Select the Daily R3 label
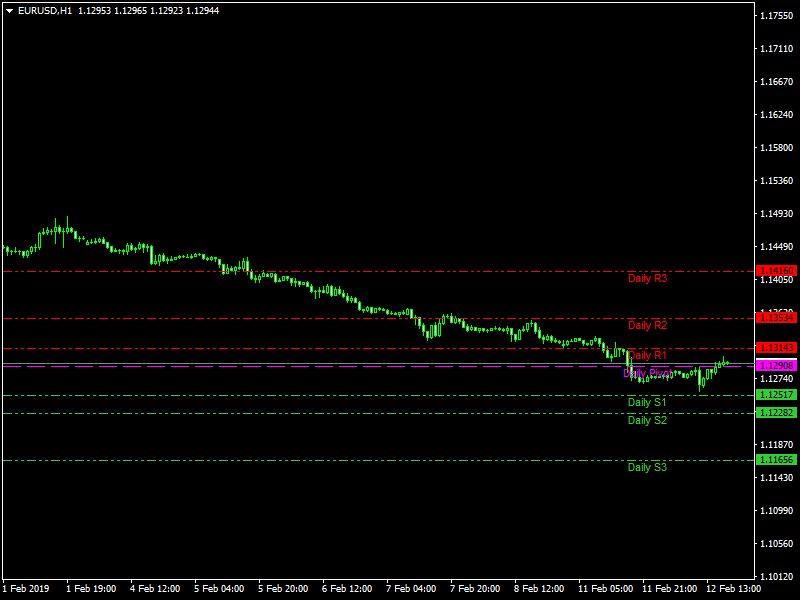 647,278
